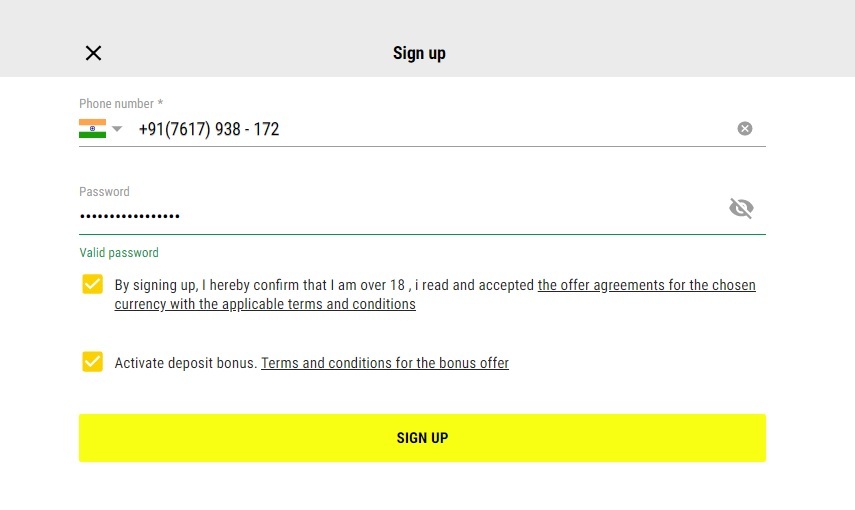Click the green "Valid password" message

tap(119, 253)
